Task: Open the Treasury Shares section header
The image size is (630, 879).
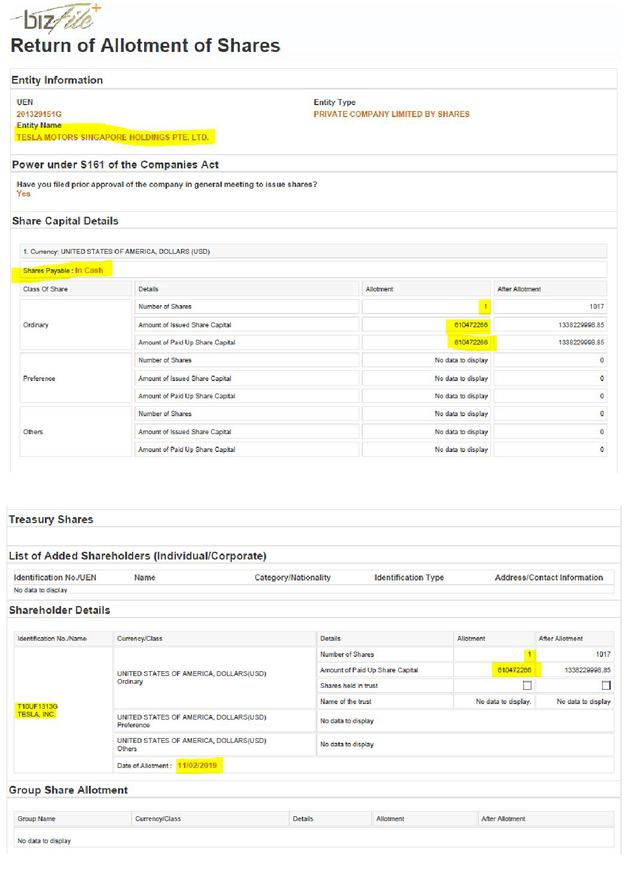Action: [51, 519]
